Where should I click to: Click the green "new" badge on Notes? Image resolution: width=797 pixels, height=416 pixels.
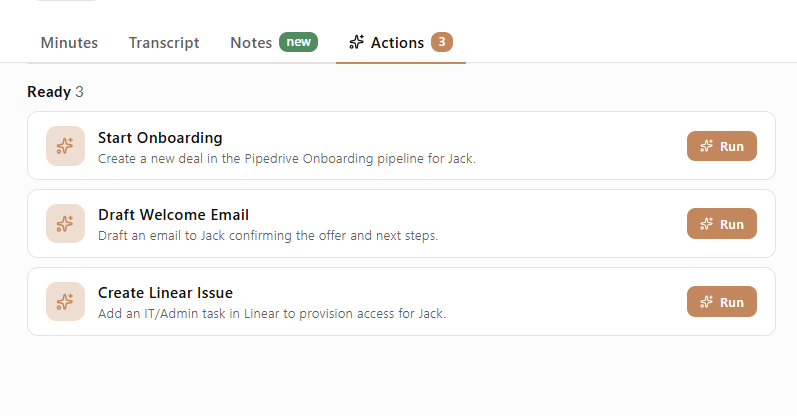(298, 42)
